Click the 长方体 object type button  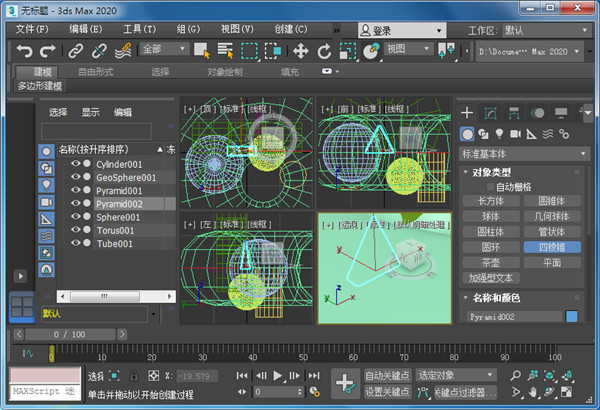click(490, 200)
